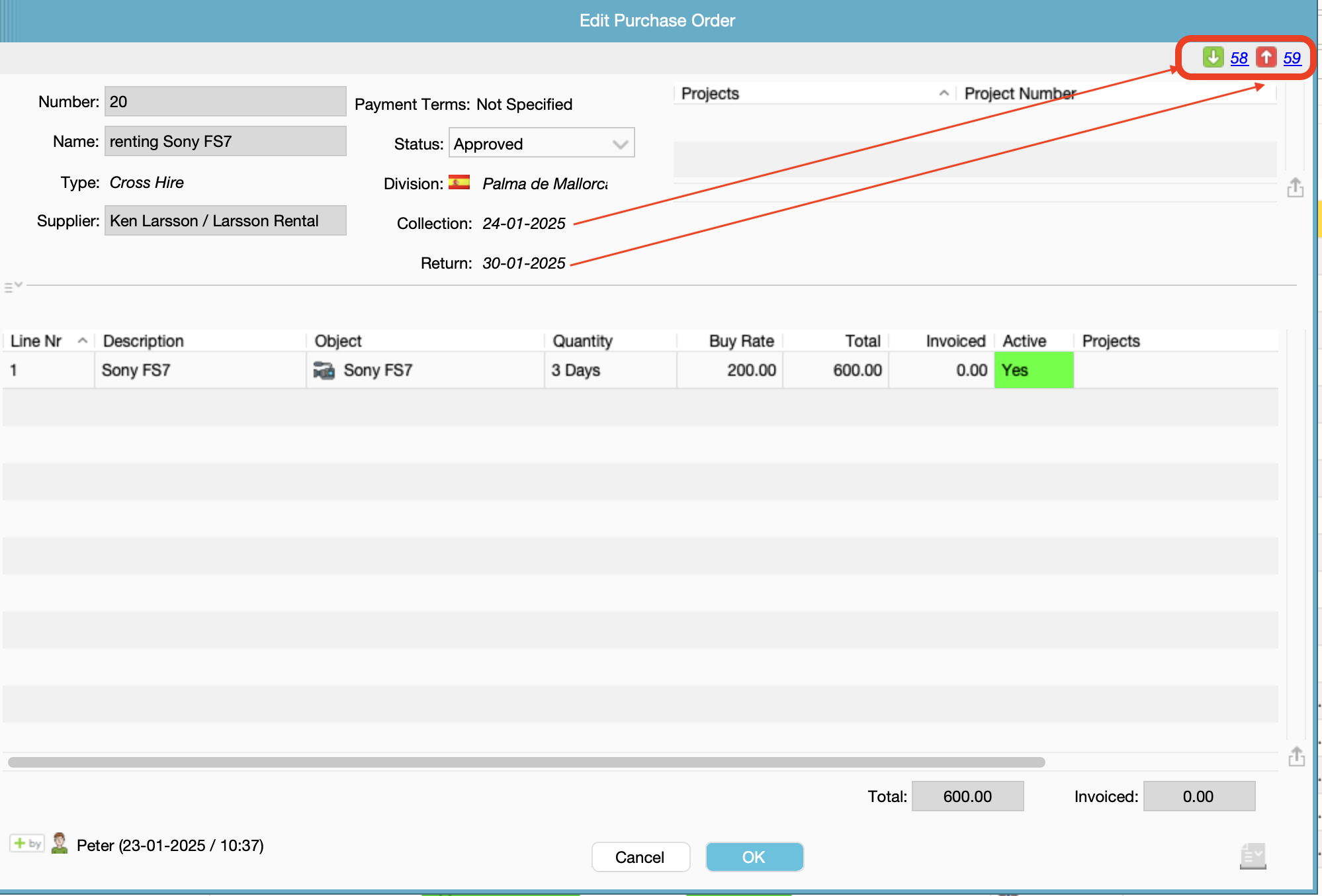
Task: Click the green collection arrow icon
Action: pos(1212,58)
